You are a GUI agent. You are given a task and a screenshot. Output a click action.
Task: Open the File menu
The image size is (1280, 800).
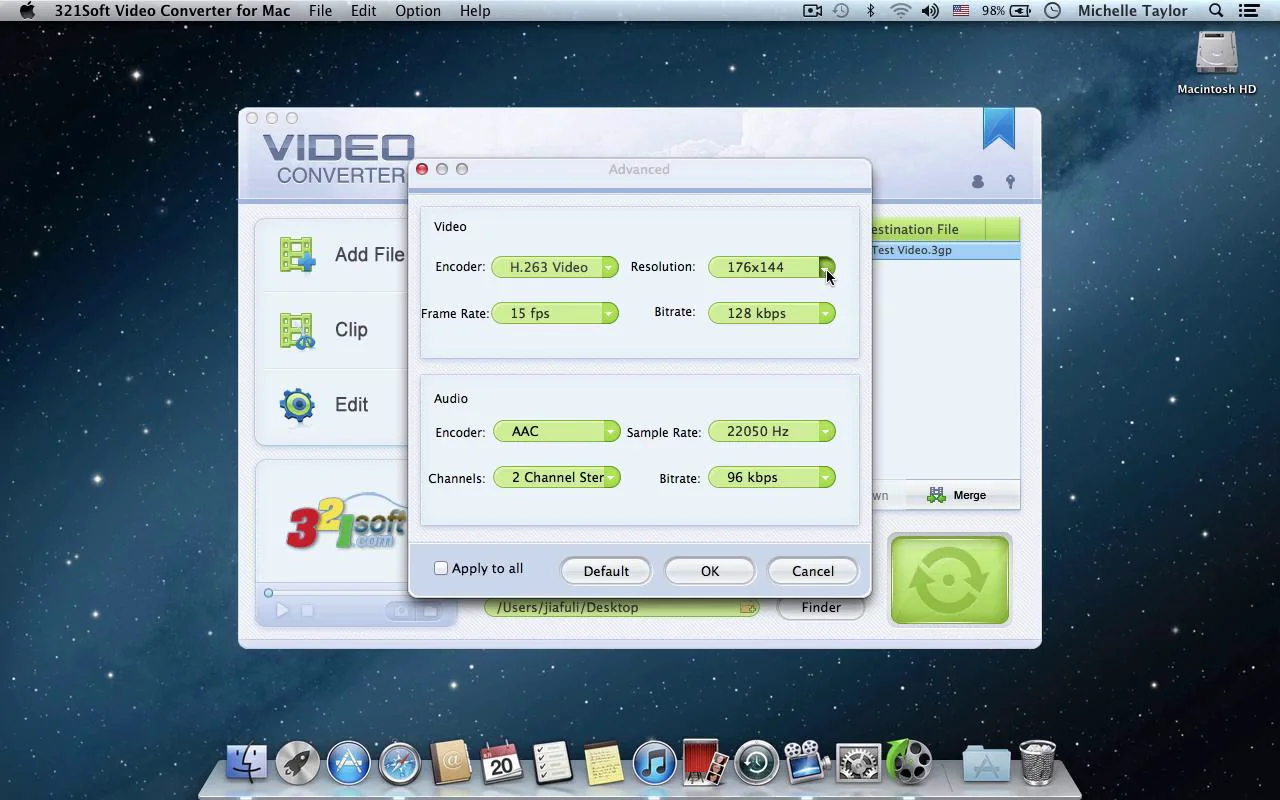[321, 11]
